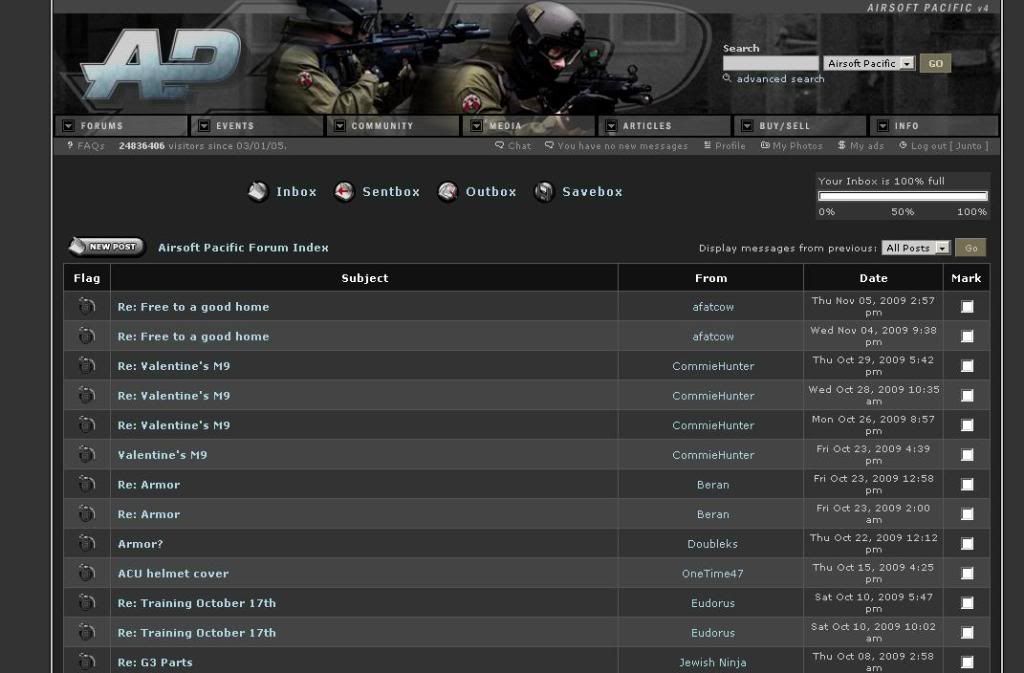Expand the EVENTS navigation dropdown
The width and height of the screenshot is (1024, 673).
(x=204, y=125)
